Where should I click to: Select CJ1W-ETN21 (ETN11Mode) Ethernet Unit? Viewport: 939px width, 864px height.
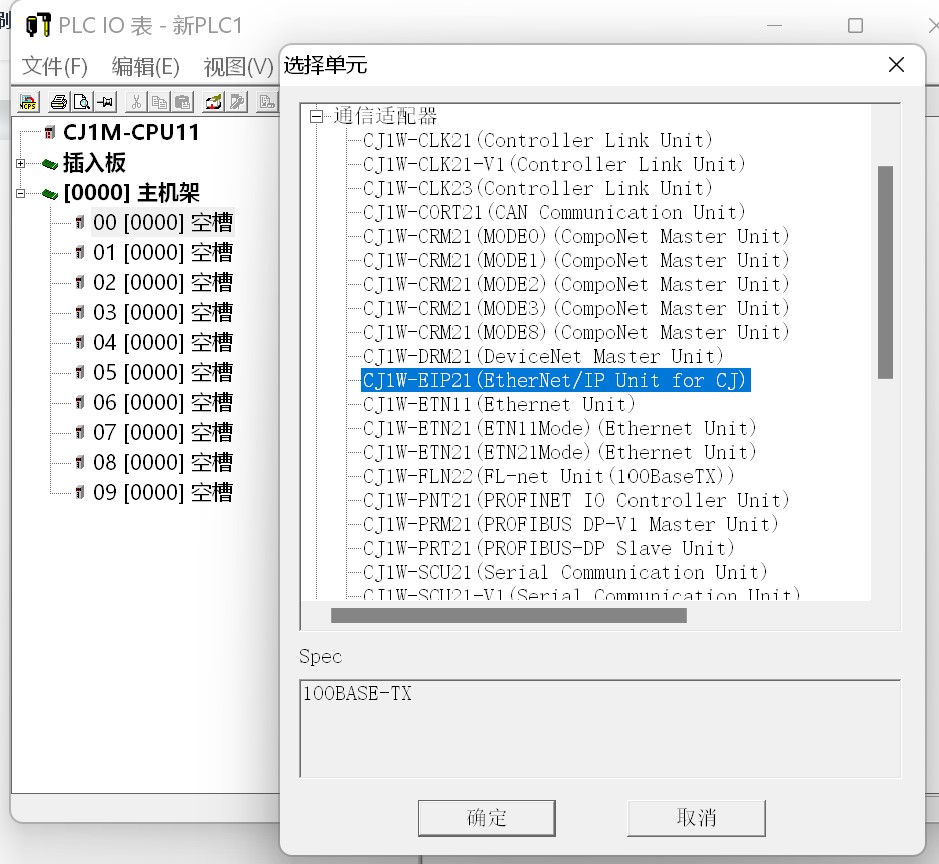559,428
